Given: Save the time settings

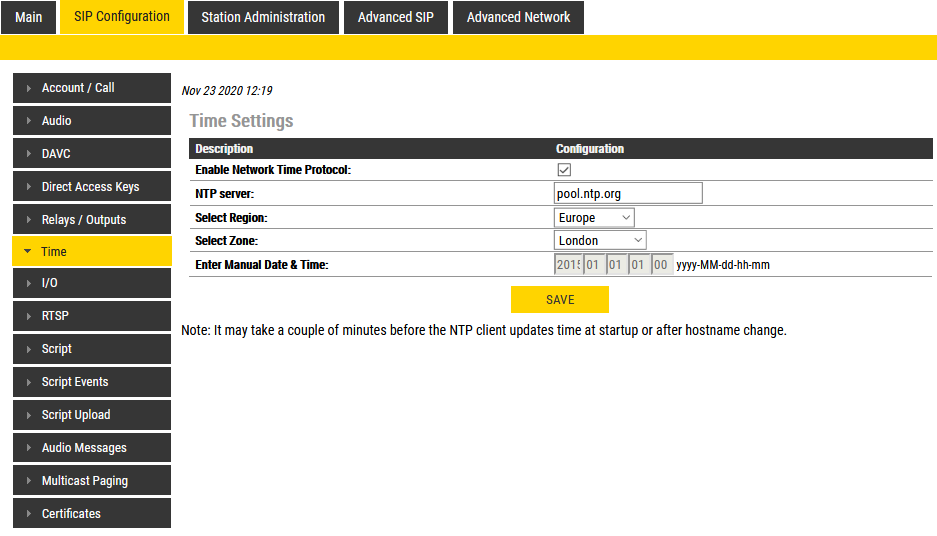Looking at the screenshot, I should pos(560,300).
